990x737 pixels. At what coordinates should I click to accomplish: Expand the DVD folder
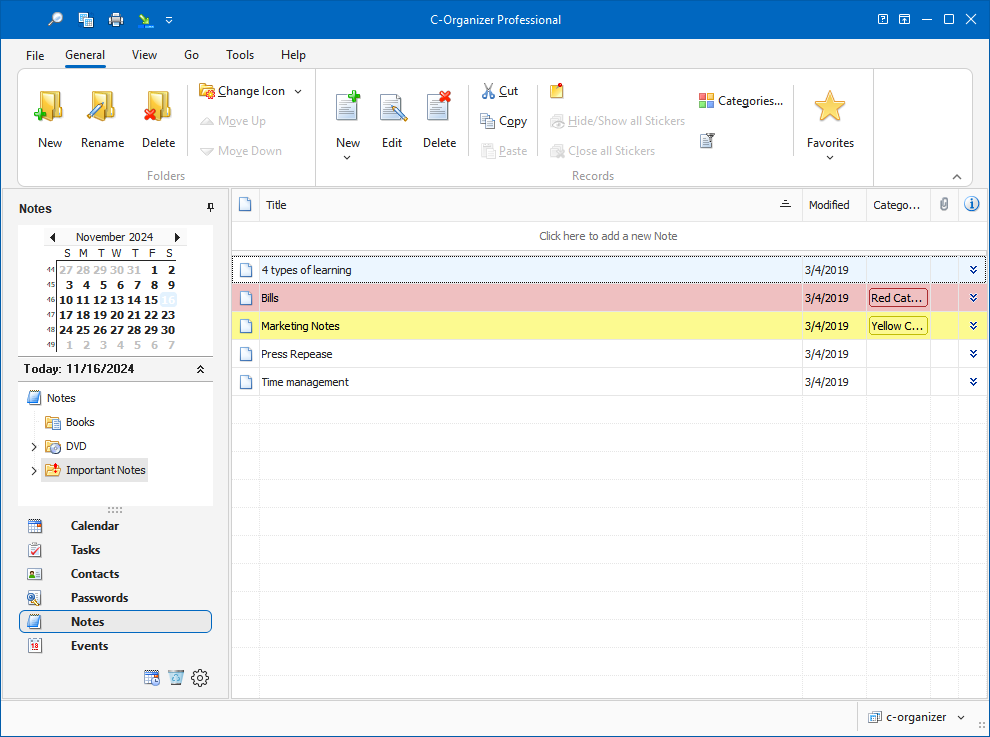pos(34,446)
